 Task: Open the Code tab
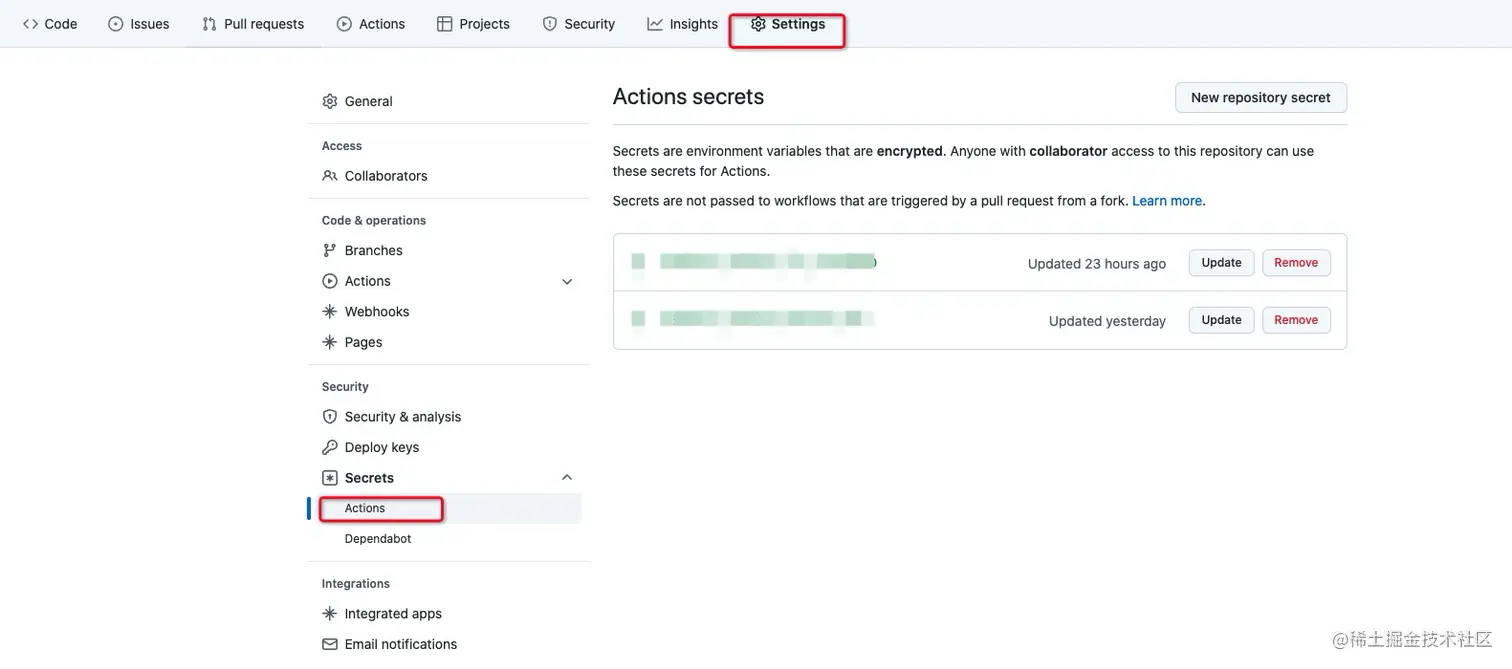pyautogui.click(x=50, y=24)
